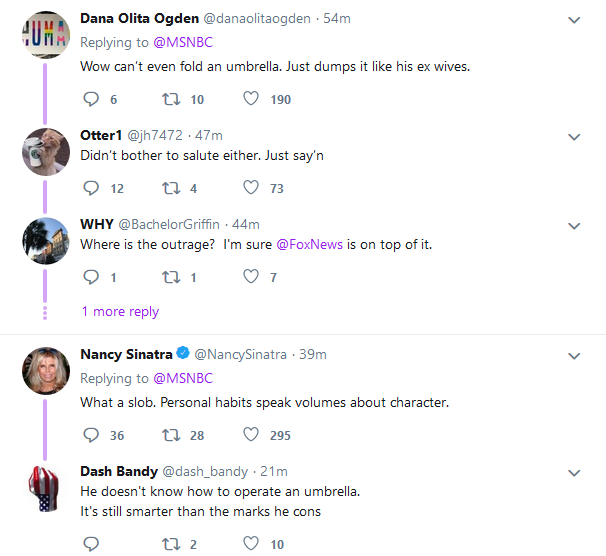The height and width of the screenshot is (556, 606).
Task: Like the tweet by Otter1
Action: point(251,188)
